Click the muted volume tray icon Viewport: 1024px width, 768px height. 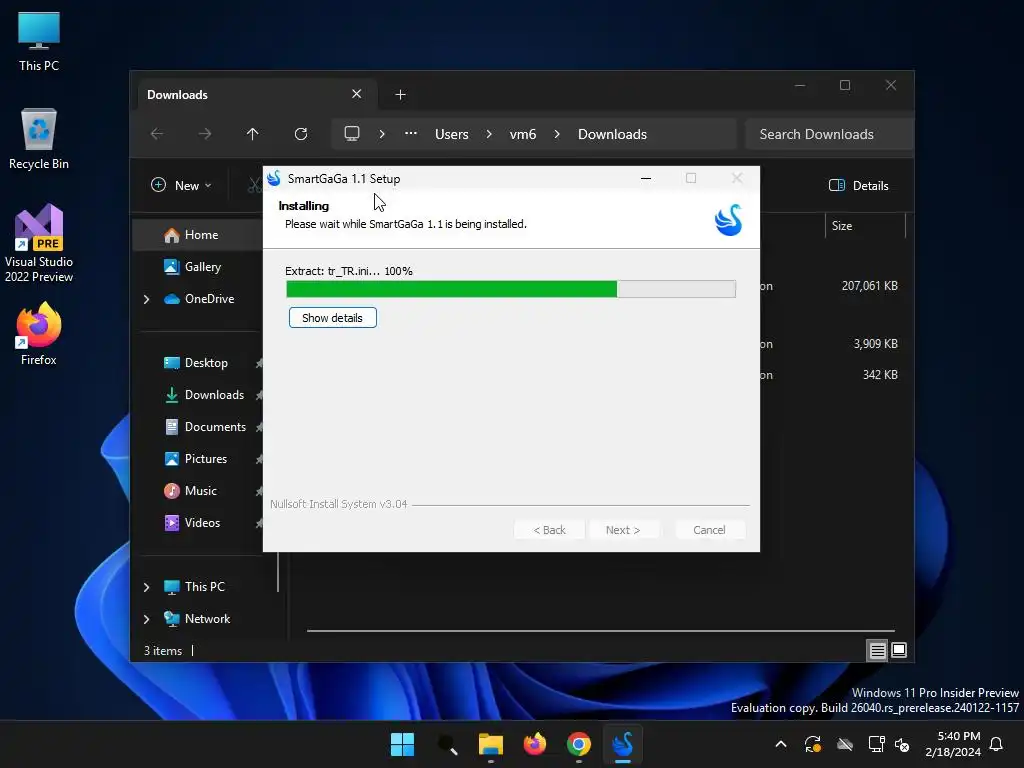903,744
